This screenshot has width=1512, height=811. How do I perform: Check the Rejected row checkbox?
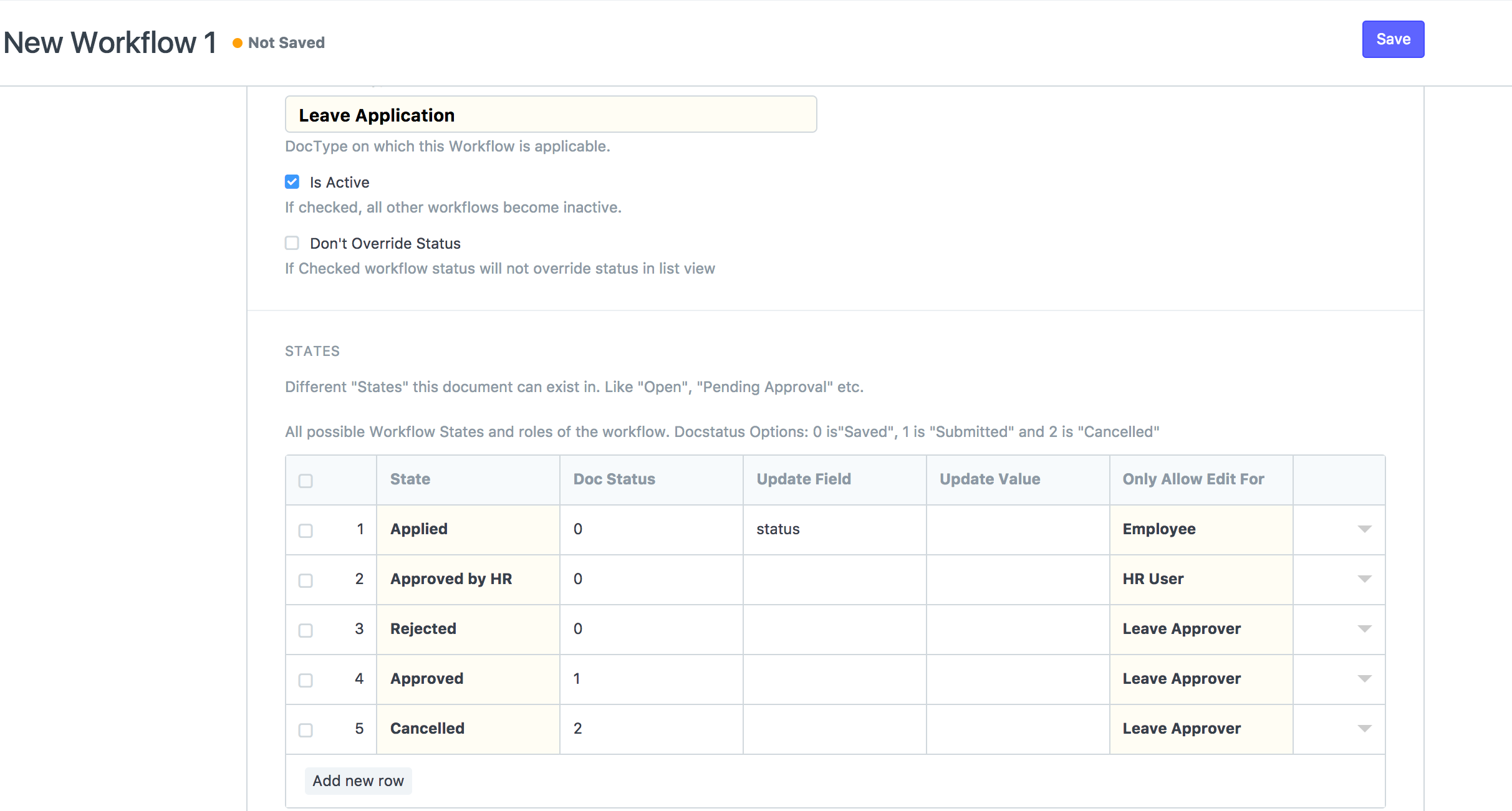[306, 630]
